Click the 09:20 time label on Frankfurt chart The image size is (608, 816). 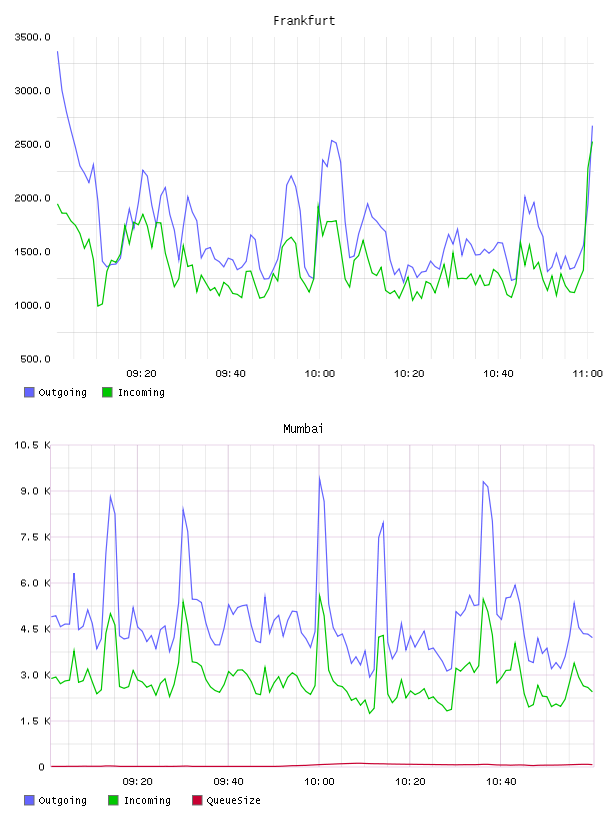(x=141, y=374)
